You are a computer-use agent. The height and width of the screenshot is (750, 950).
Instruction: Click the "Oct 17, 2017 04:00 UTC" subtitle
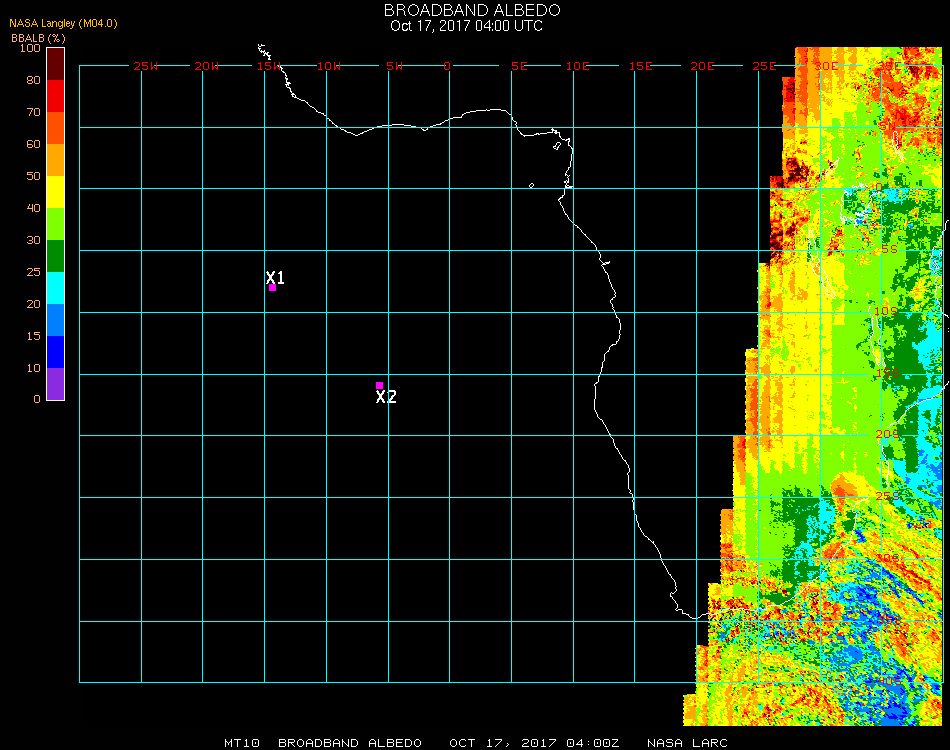[x=466, y=26]
